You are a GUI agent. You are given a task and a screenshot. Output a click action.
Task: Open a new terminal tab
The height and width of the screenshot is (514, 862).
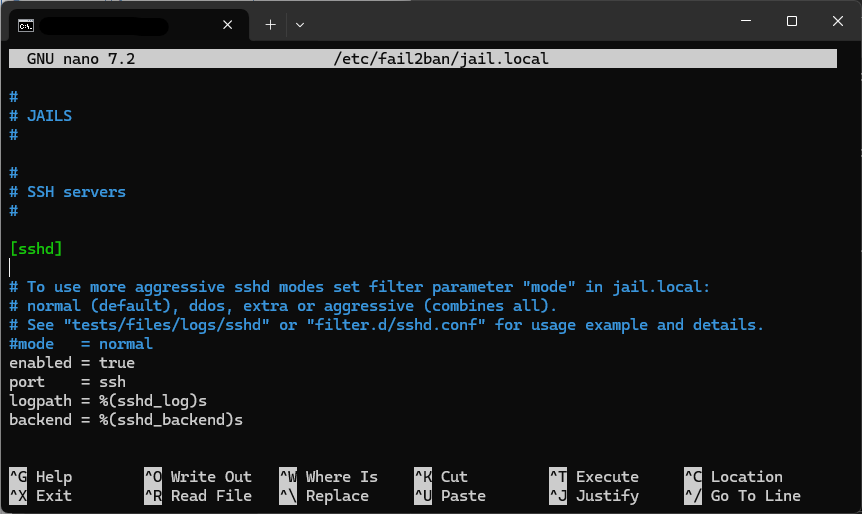tap(270, 22)
